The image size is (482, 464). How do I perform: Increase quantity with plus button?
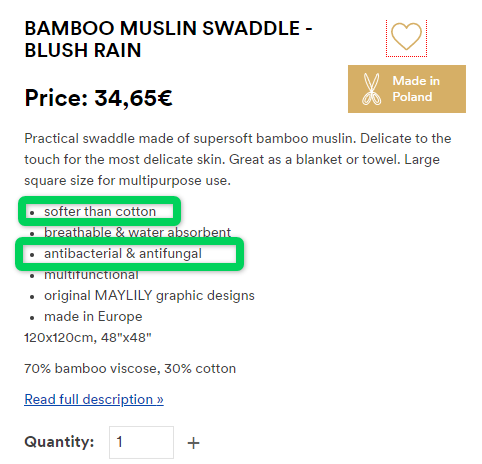[x=193, y=443]
